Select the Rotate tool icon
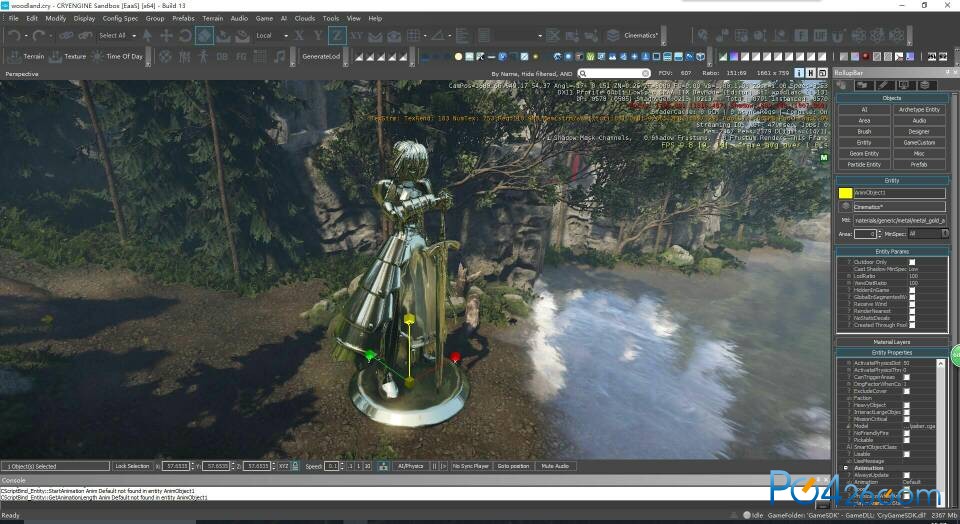Viewport: 960px width, 524px height. coord(185,36)
